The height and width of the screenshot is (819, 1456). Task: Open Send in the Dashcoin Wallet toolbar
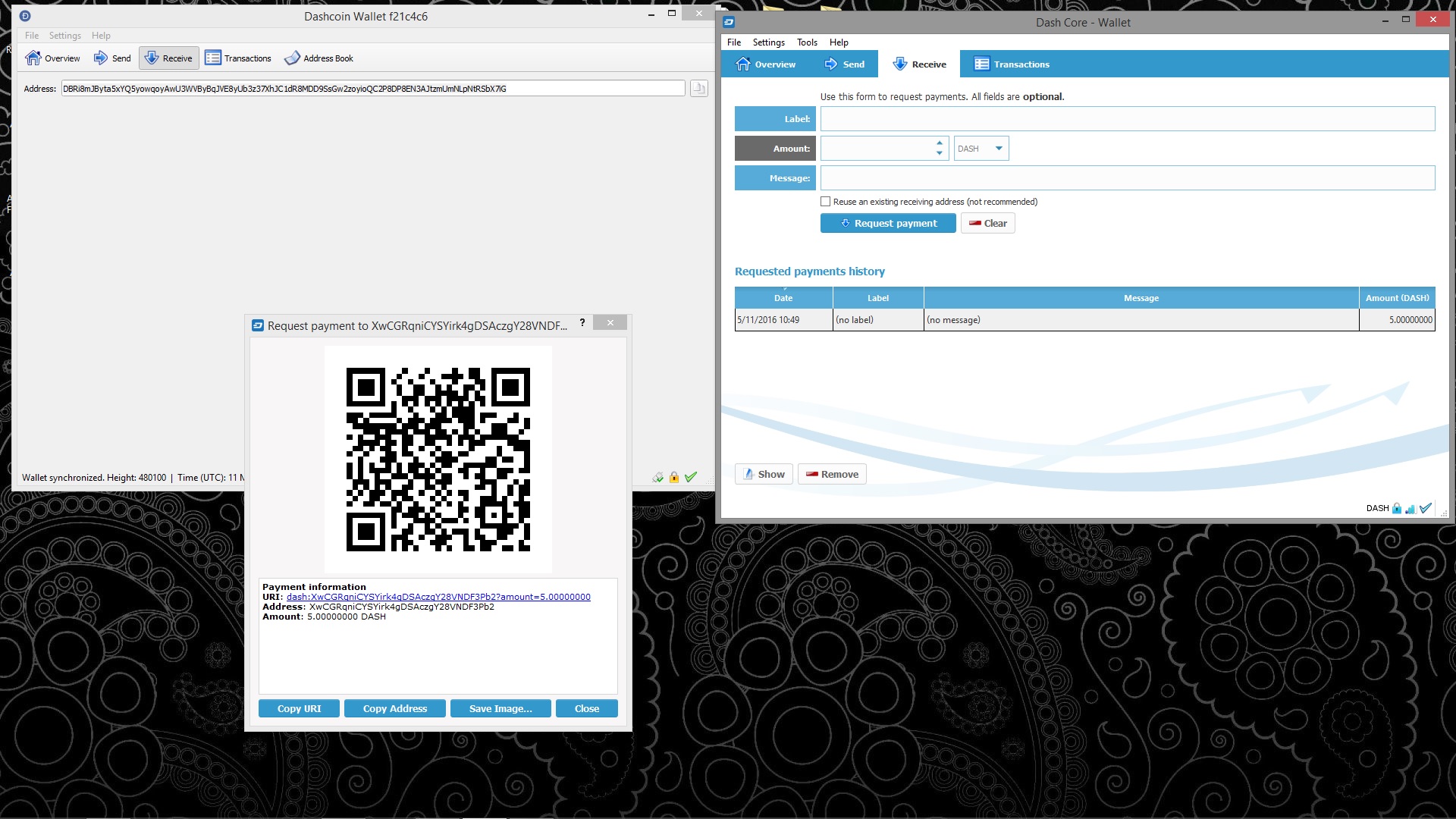coord(112,58)
